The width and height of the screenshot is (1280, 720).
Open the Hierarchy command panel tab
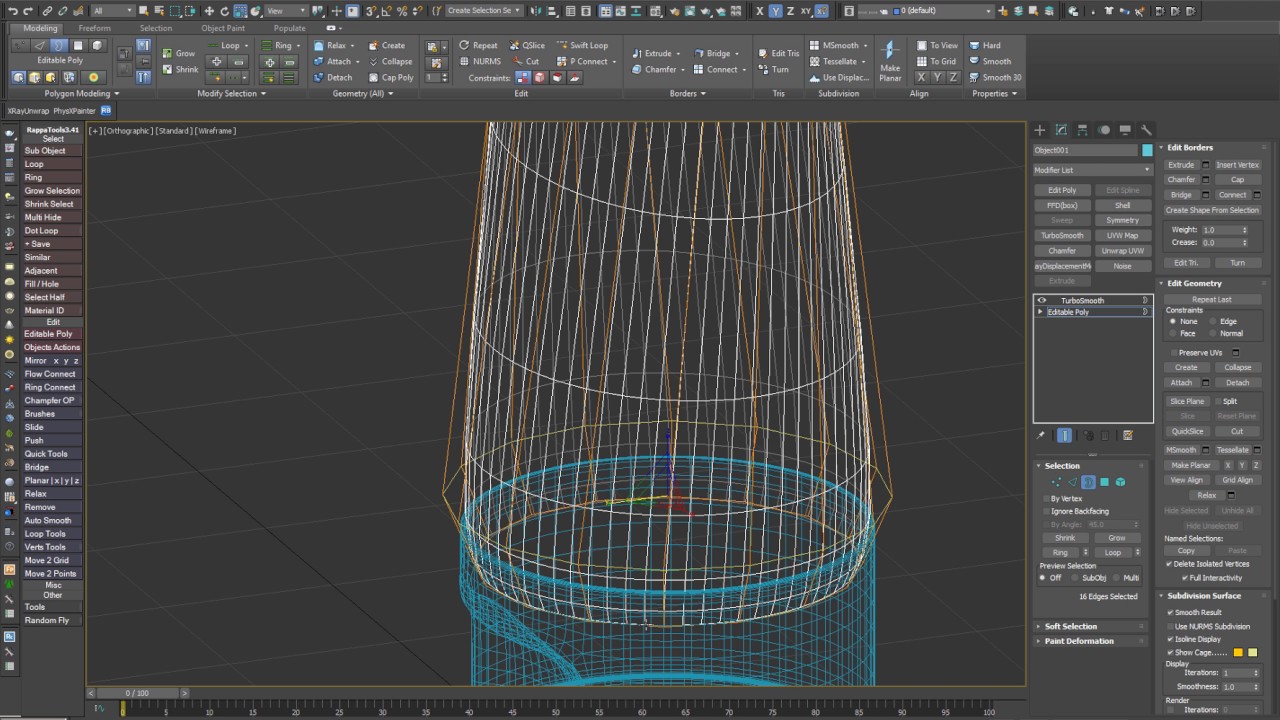pos(1082,130)
